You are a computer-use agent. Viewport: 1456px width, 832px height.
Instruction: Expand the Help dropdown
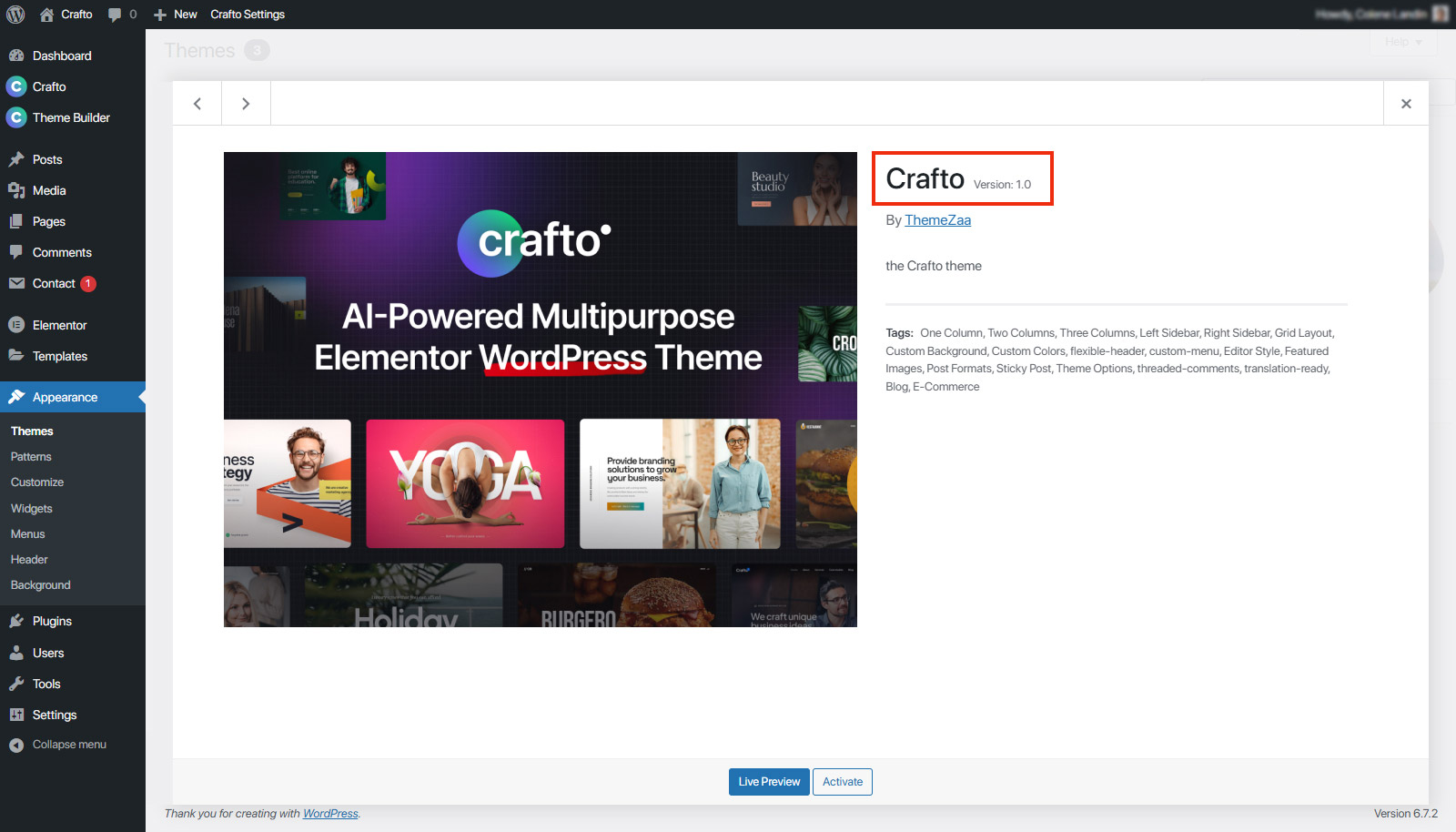[1403, 42]
